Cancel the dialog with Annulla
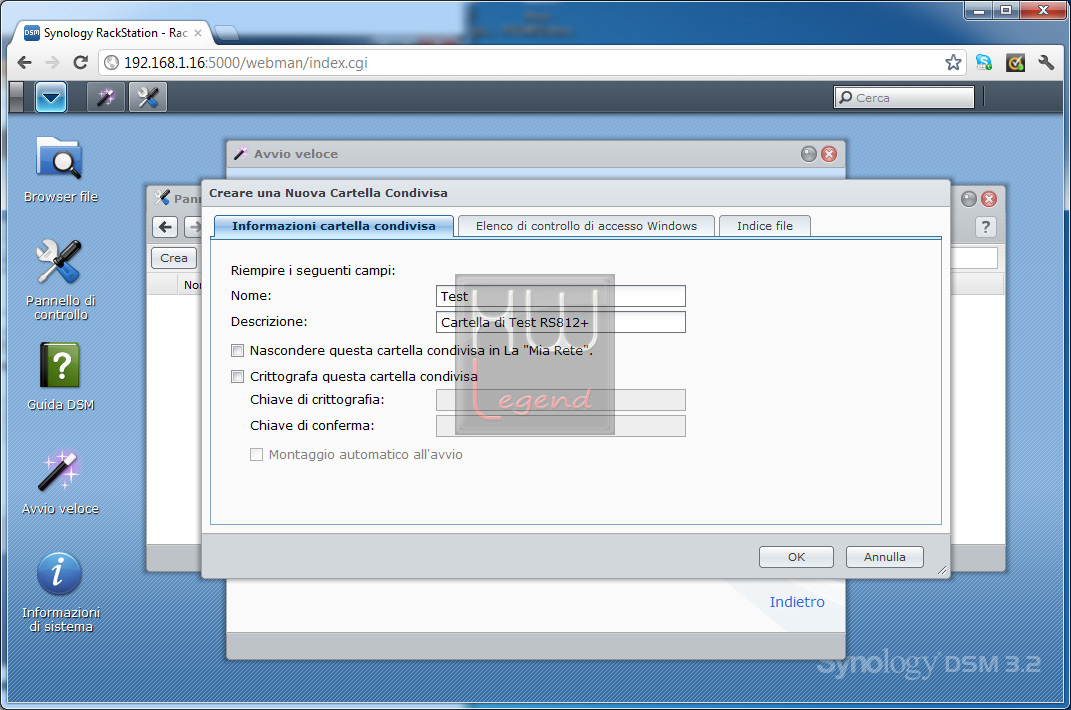The image size is (1071, 710). coord(885,557)
